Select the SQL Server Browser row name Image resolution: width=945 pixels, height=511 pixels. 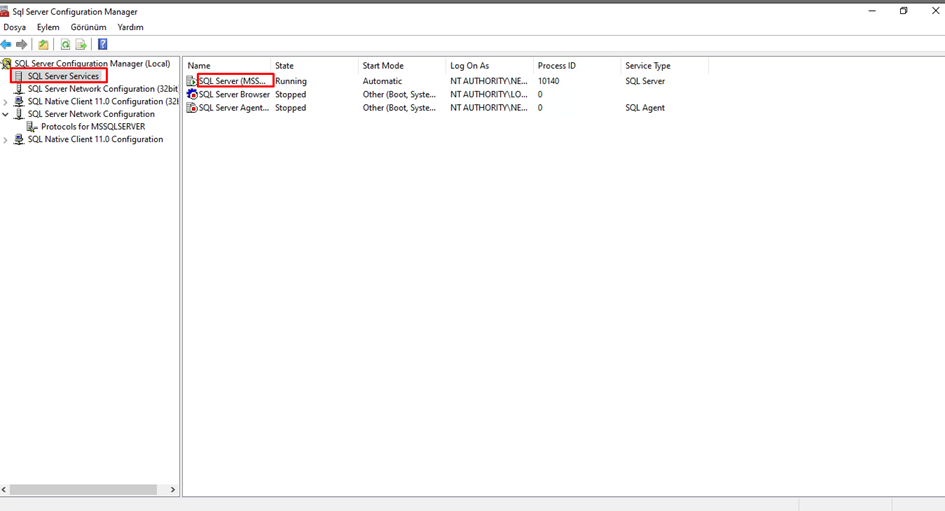[x=234, y=94]
